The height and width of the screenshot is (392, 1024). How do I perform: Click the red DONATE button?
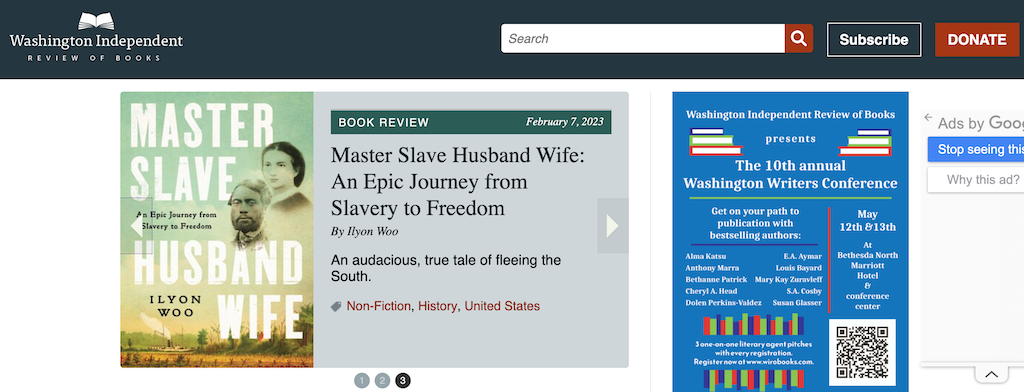click(977, 40)
